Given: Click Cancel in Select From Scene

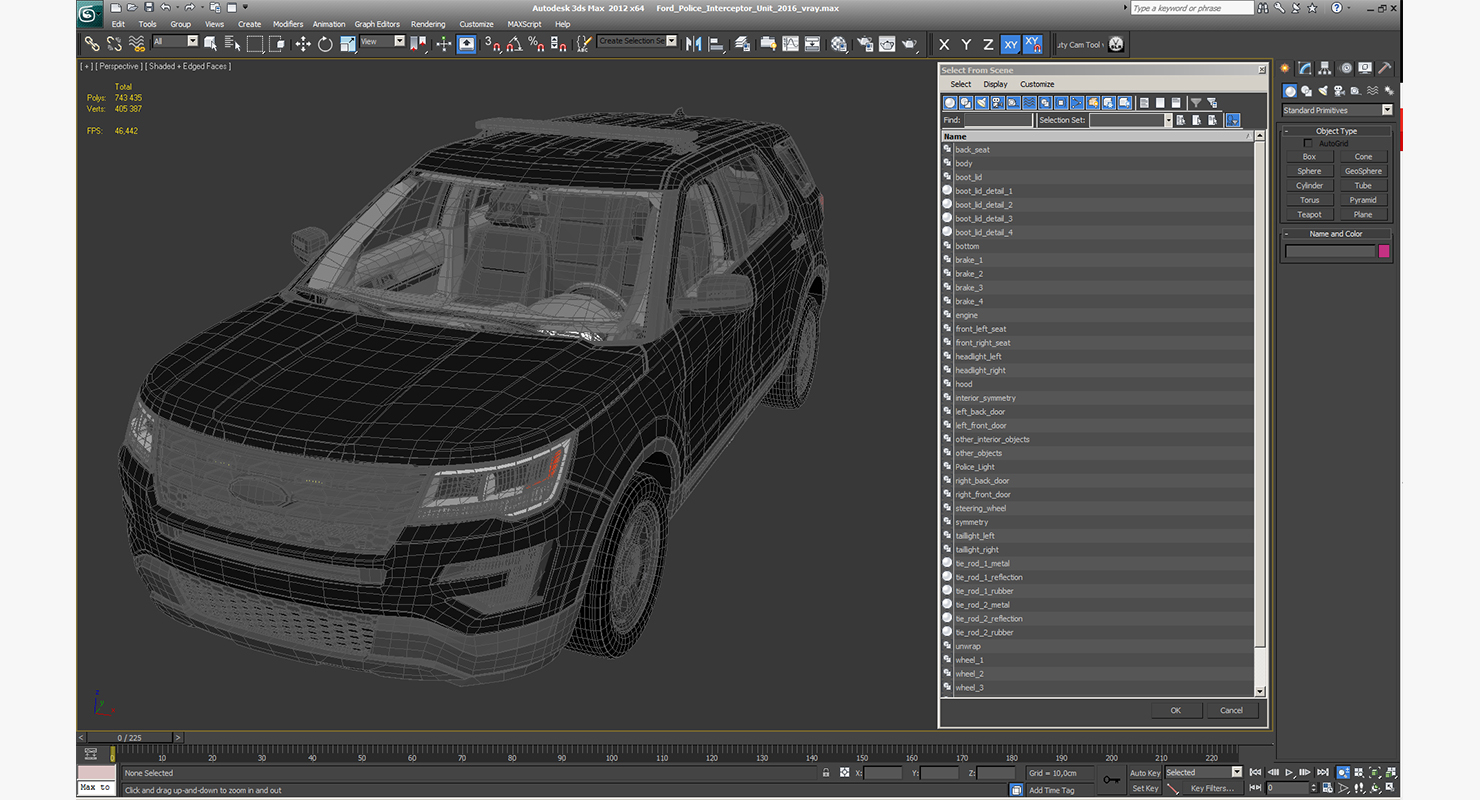Looking at the screenshot, I should 1231,710.
